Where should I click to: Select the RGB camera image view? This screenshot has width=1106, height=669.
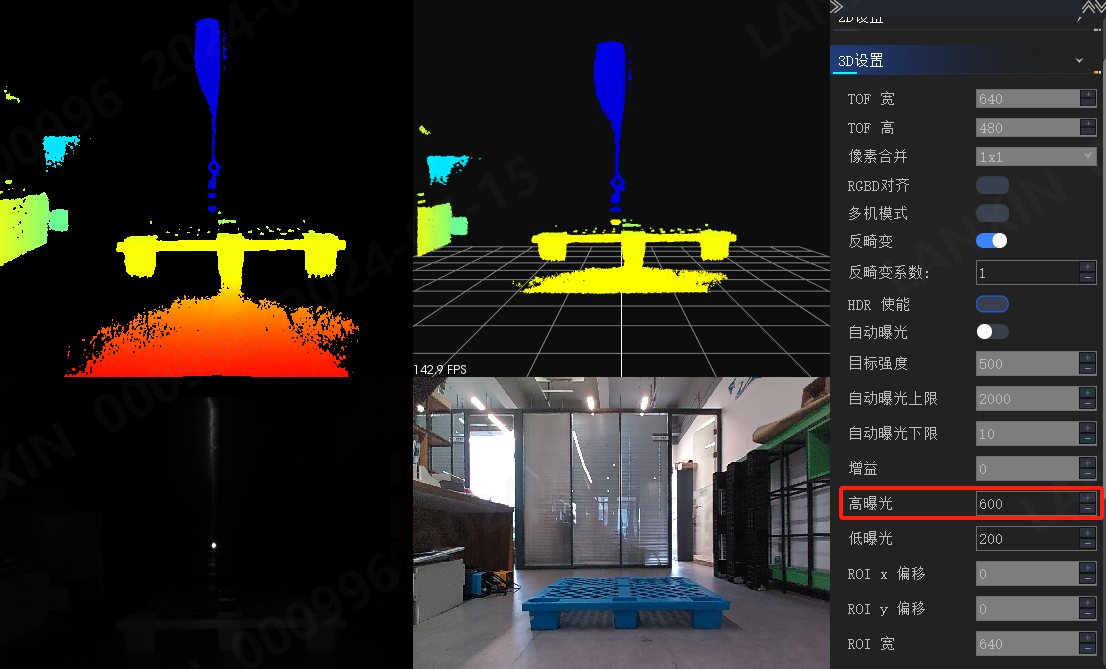point(621,523)
